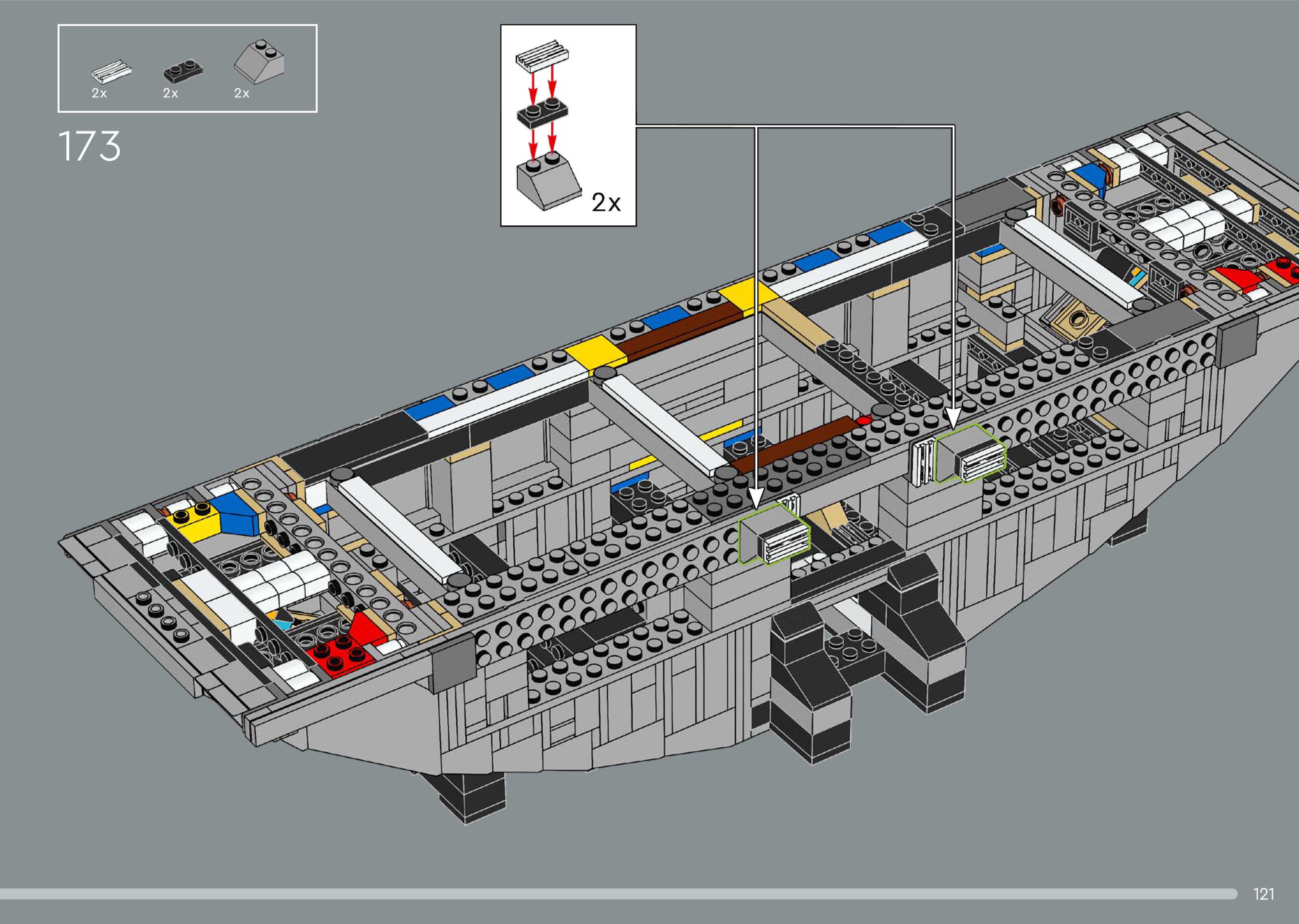
Task: Click the step number 173
Action: pos(89,147)
